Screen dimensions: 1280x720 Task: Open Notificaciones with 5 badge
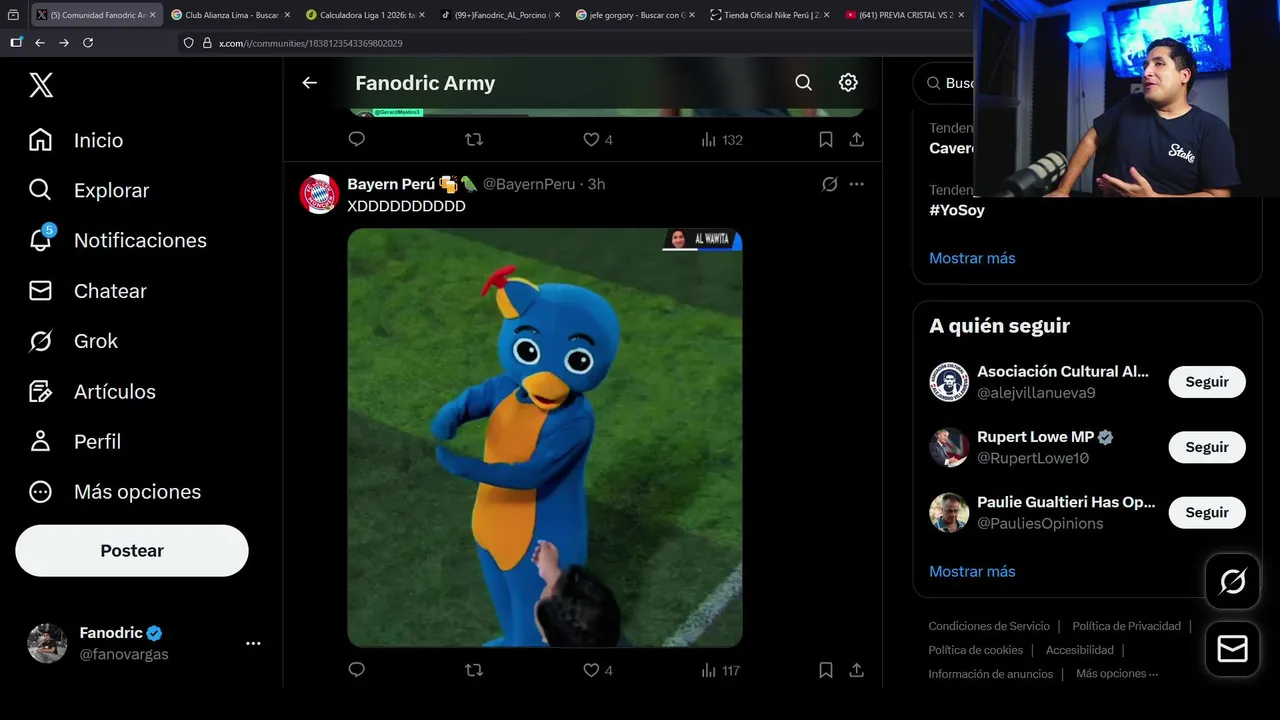point(117,240)
